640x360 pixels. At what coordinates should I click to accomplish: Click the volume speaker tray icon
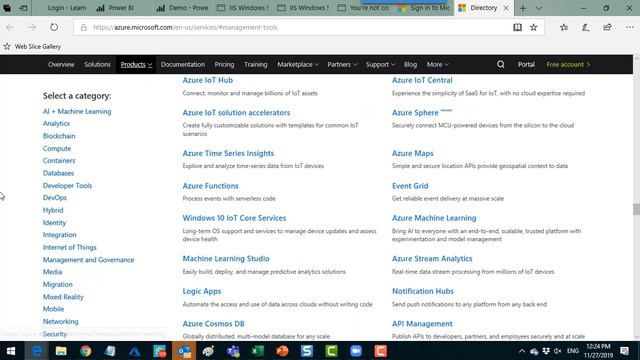point(558,351)
